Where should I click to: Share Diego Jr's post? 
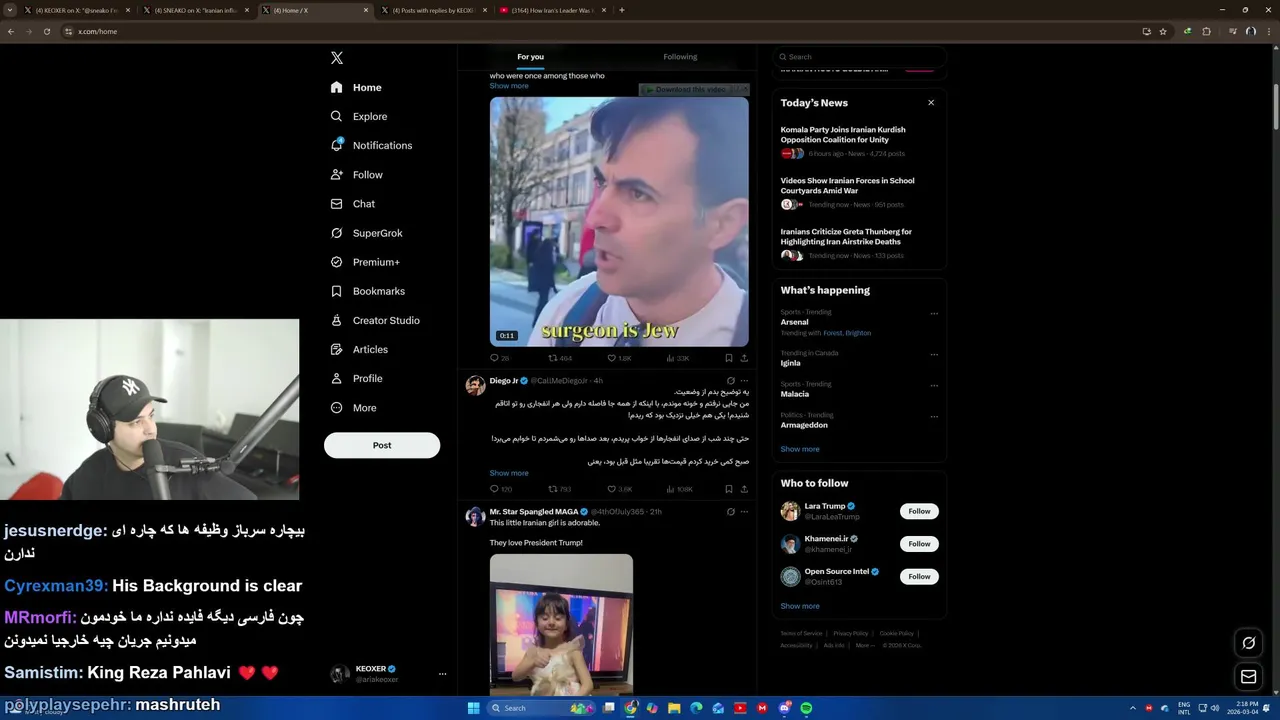pos(744,489)
